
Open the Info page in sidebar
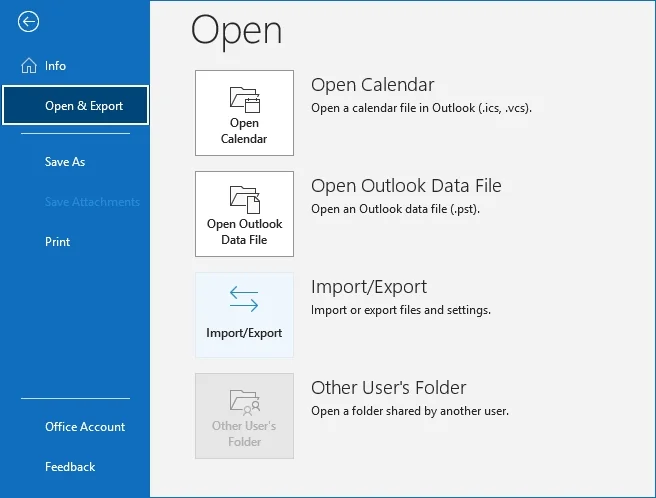[55, 66]
